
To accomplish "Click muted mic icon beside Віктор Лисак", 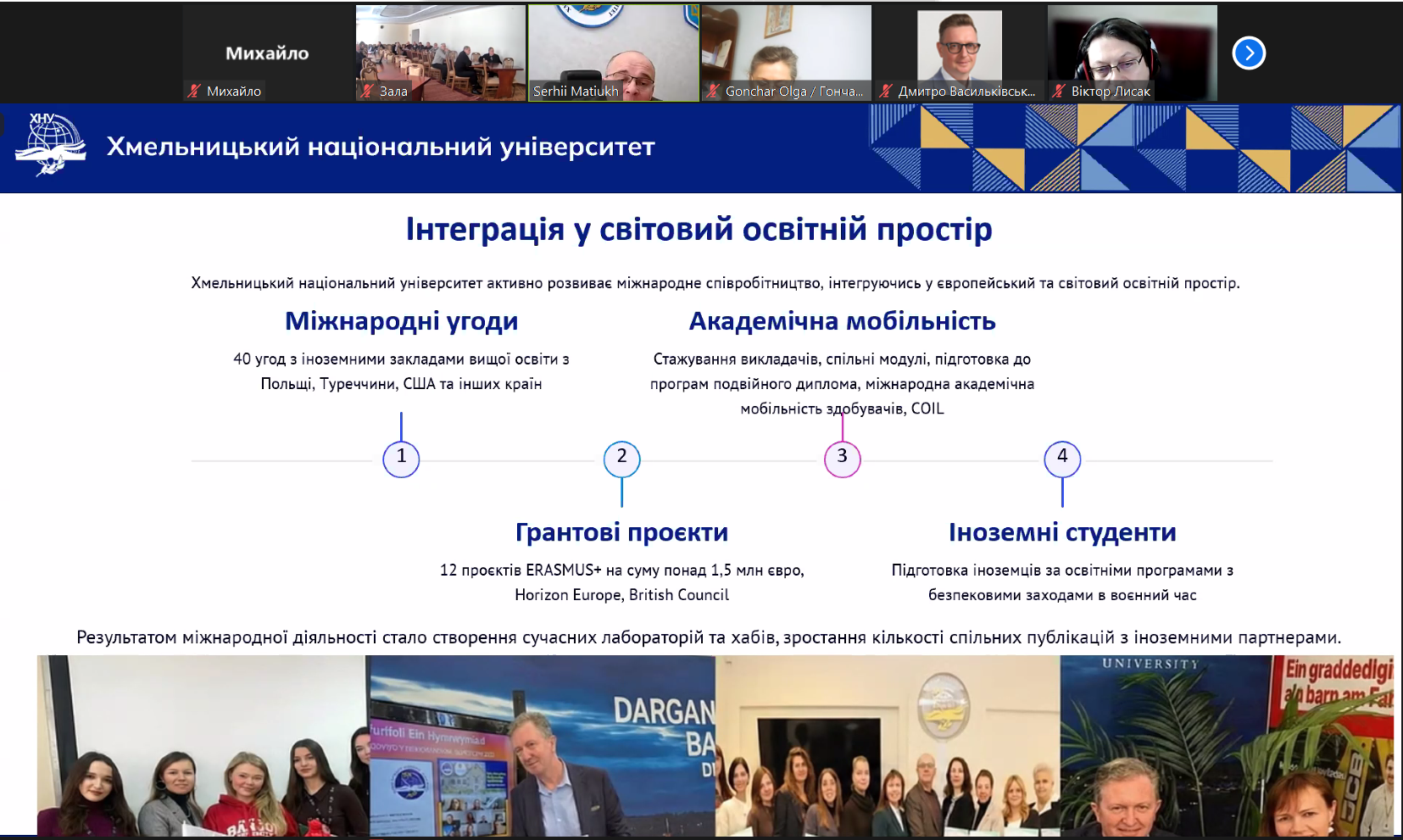I will coord(1059,91).
